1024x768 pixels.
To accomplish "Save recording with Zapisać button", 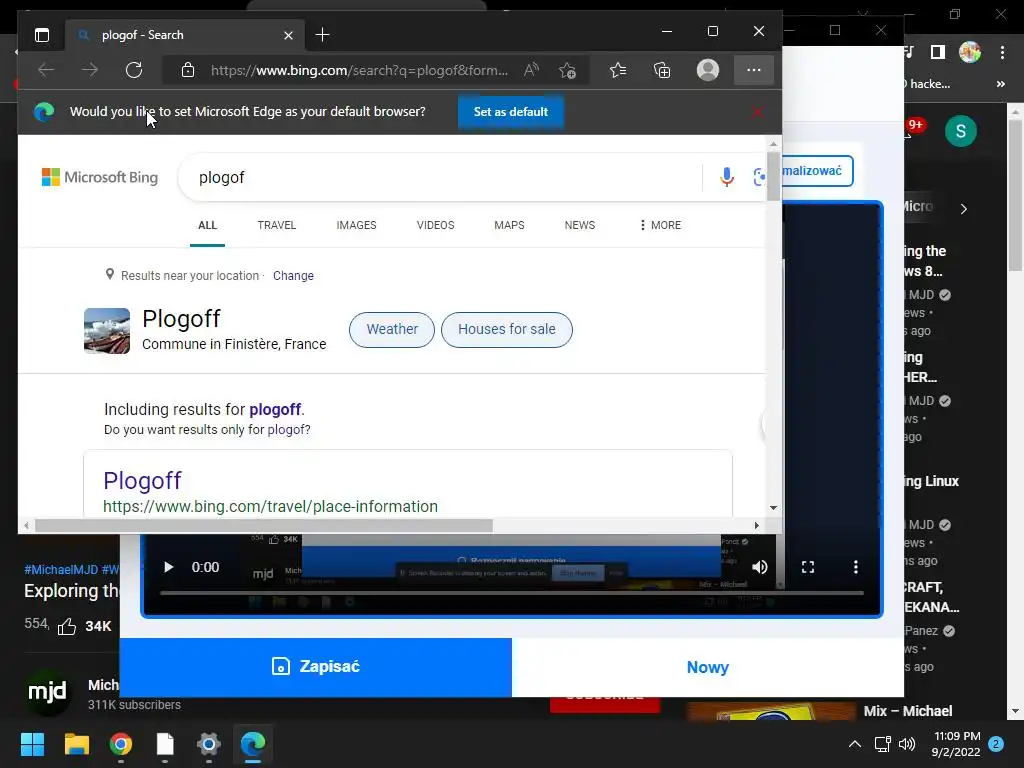I will click(x=316, y=667).
